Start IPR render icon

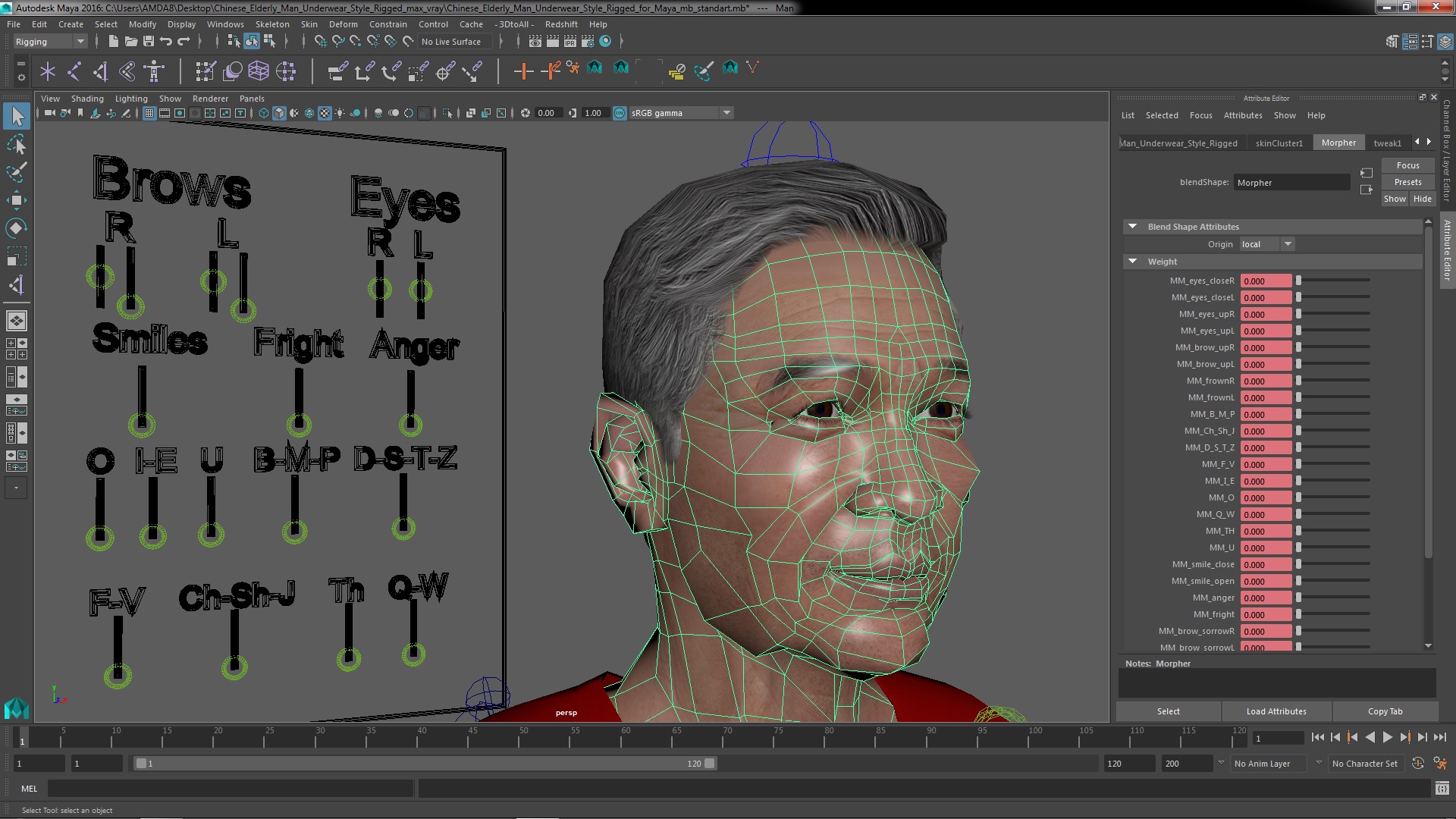570,41
